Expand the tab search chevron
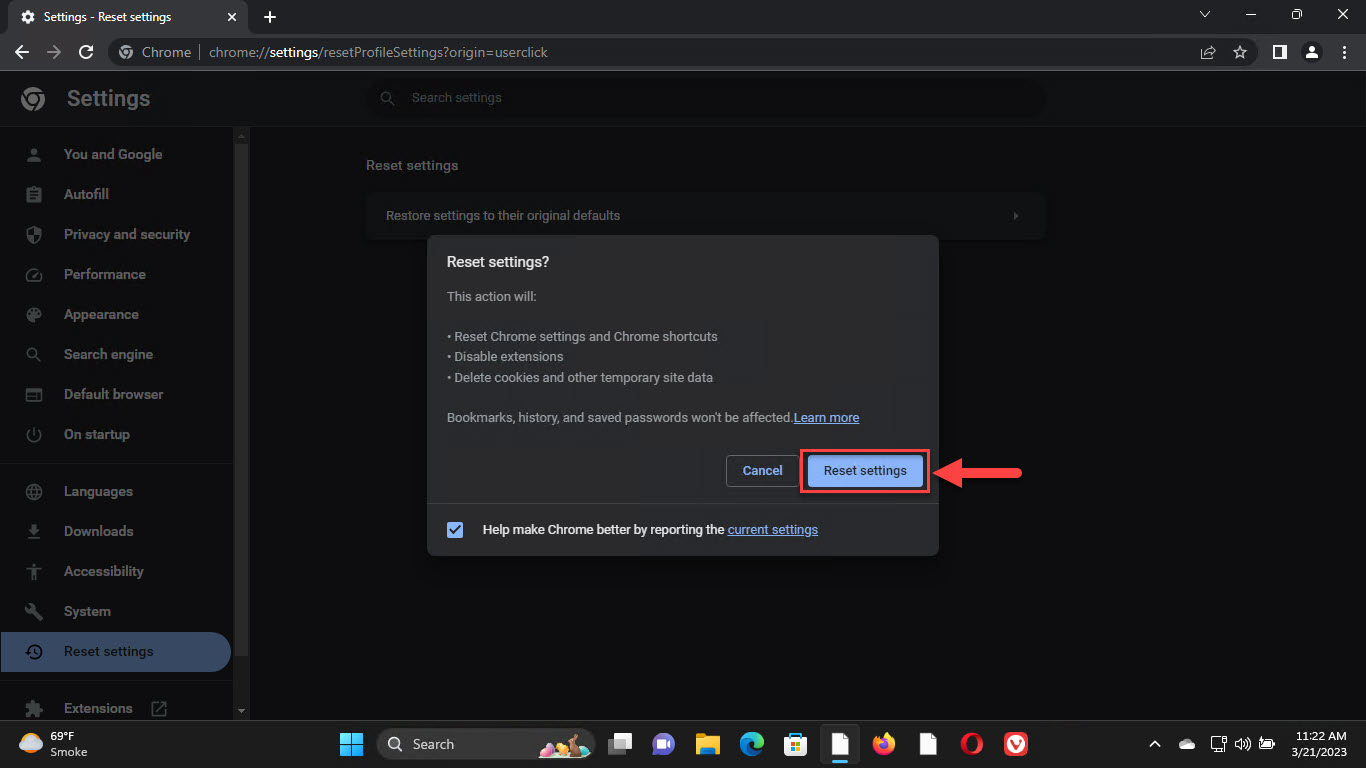This screenshot has height=768, width=1366. coord(1205,15)
